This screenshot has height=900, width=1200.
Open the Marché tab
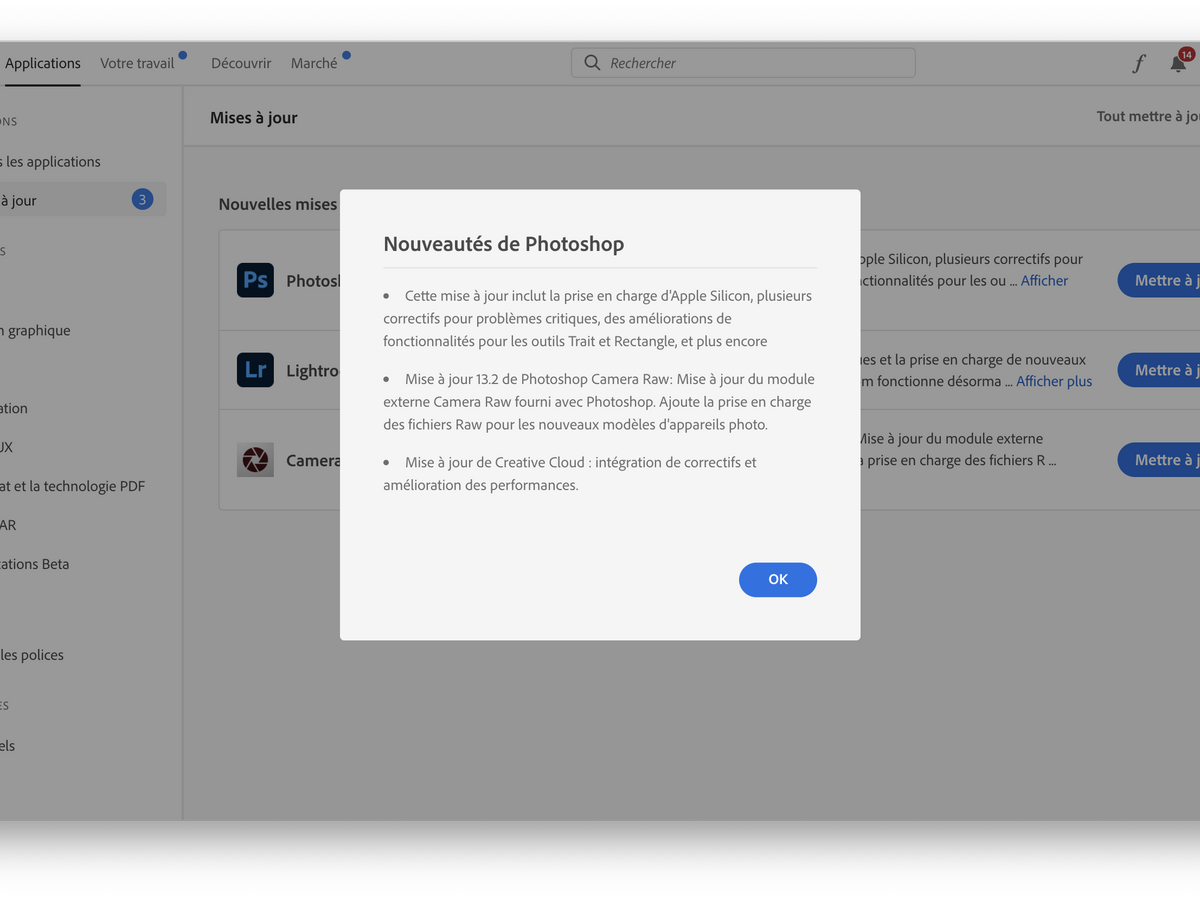pos(313,62)
